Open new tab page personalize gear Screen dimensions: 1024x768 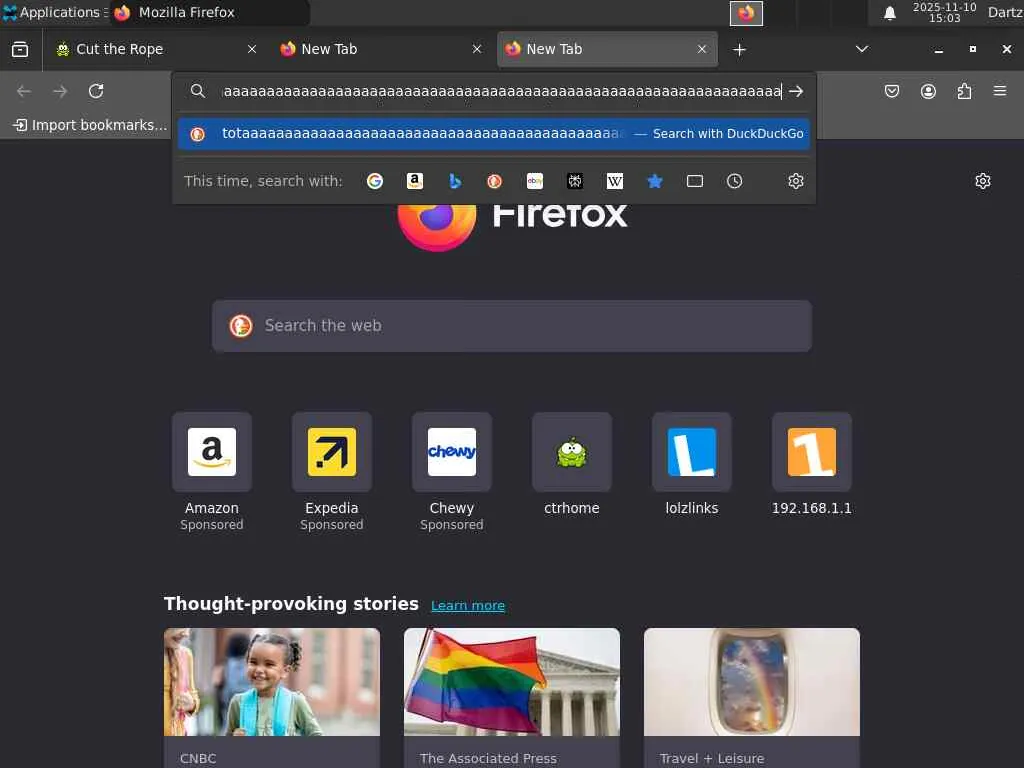point(983,181)
